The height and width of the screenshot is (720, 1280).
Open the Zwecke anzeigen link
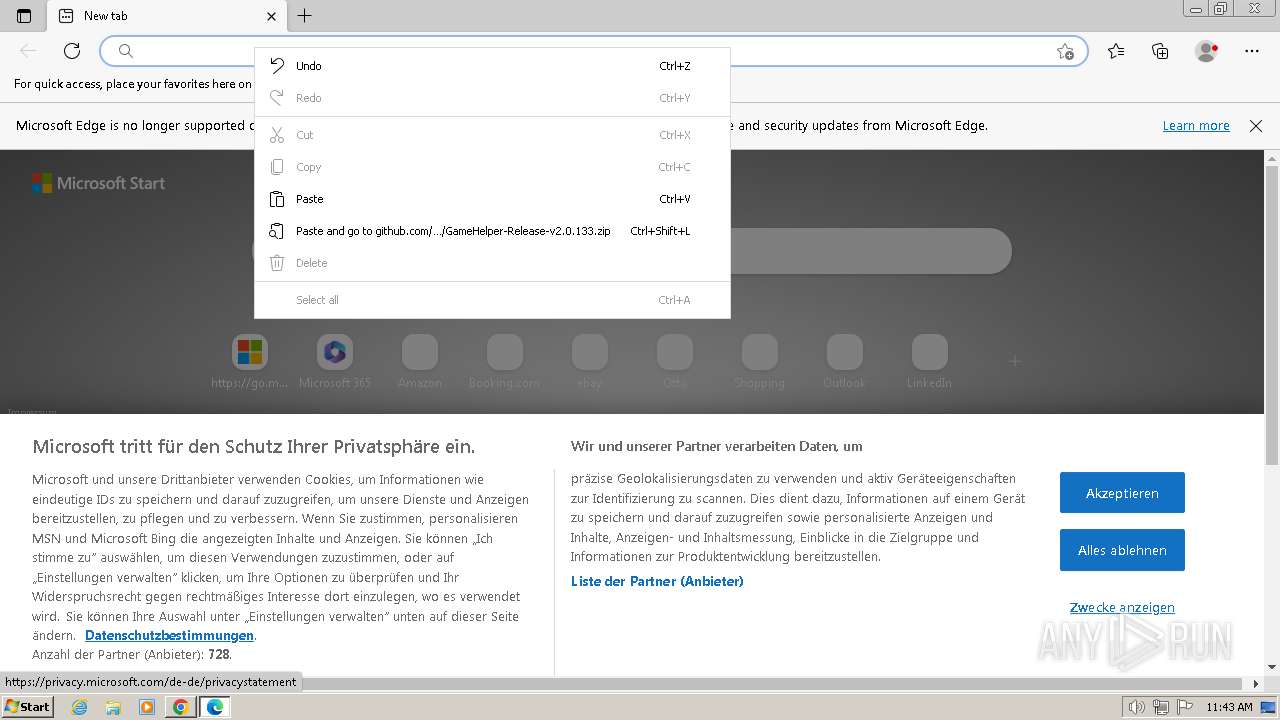click(x=1122, y=607)
